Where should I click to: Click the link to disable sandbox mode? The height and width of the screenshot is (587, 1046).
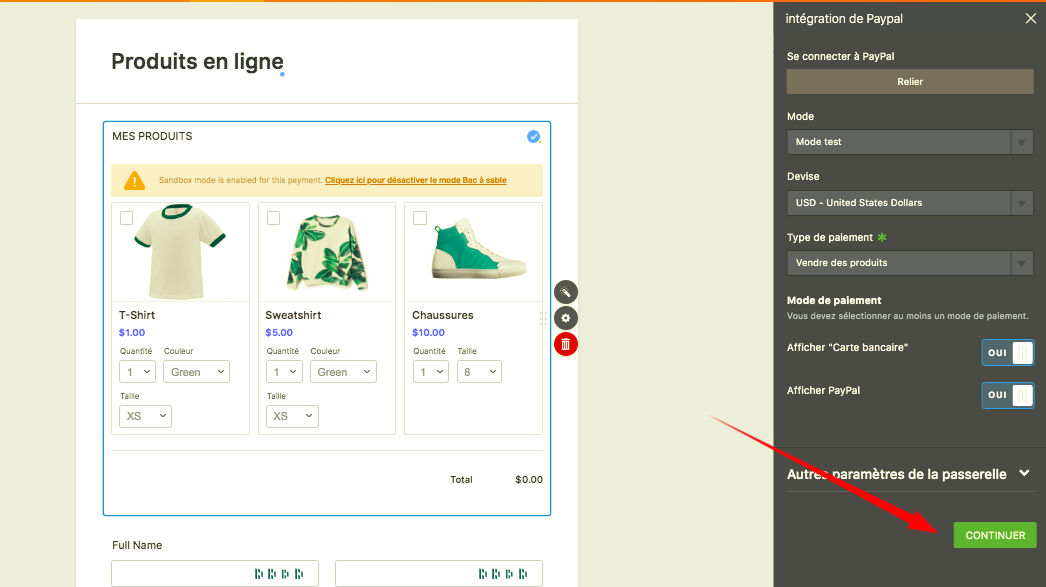(x=416, y=180)
